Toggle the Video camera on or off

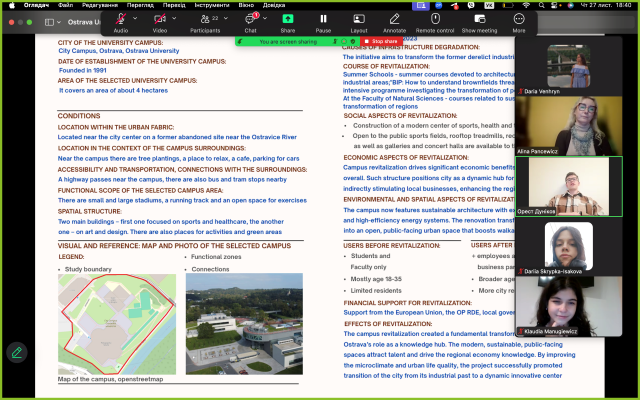159,19
